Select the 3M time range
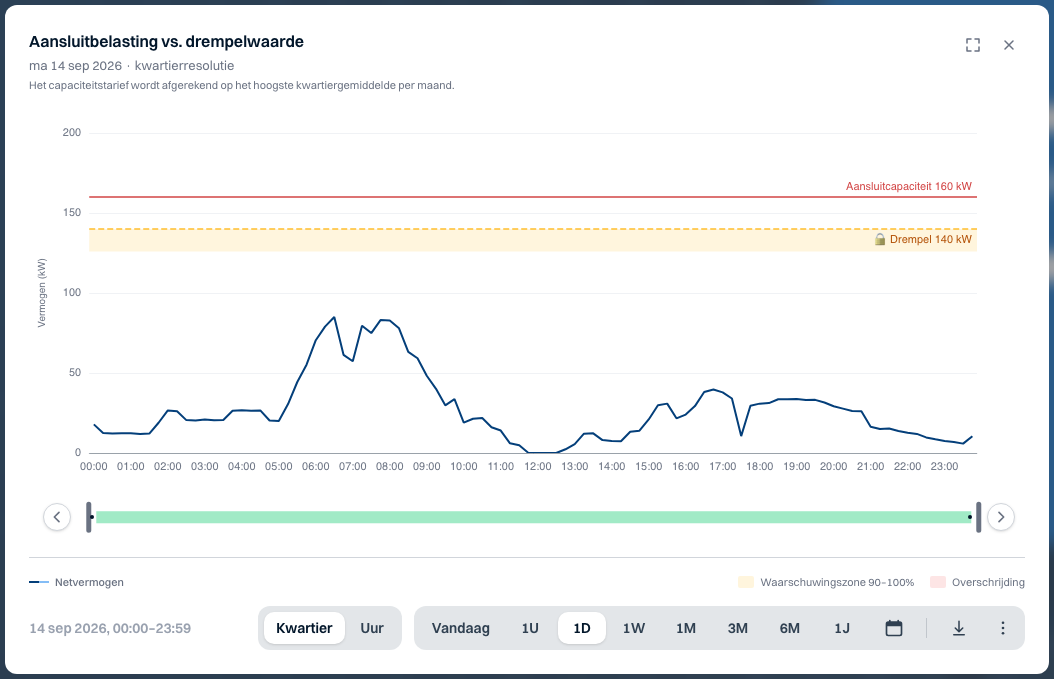Viewport: 1054px width, 679px height. pyautogui.click(x=737, y=628)
